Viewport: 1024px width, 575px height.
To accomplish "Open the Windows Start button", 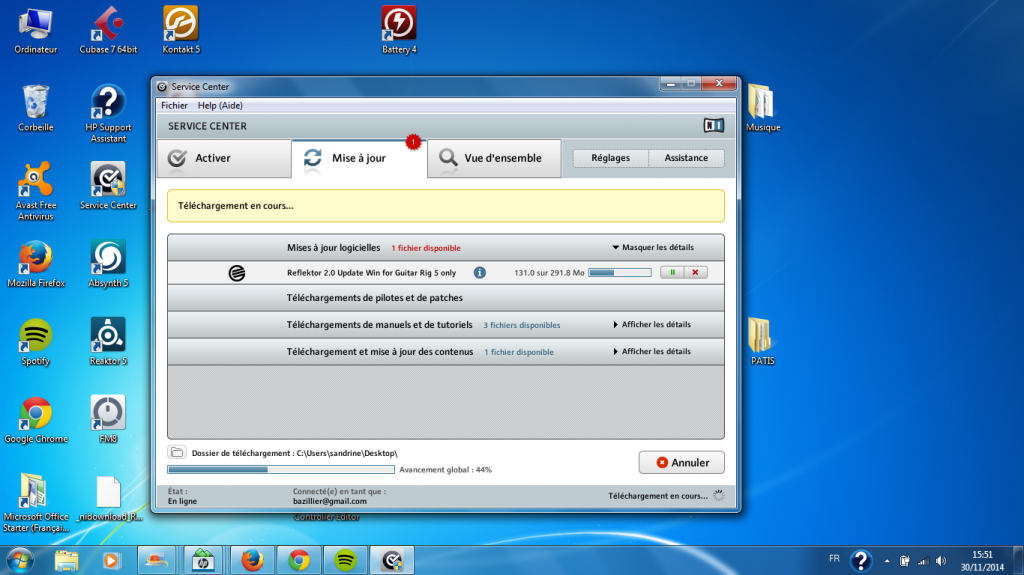I will click(x=20, y=561).
